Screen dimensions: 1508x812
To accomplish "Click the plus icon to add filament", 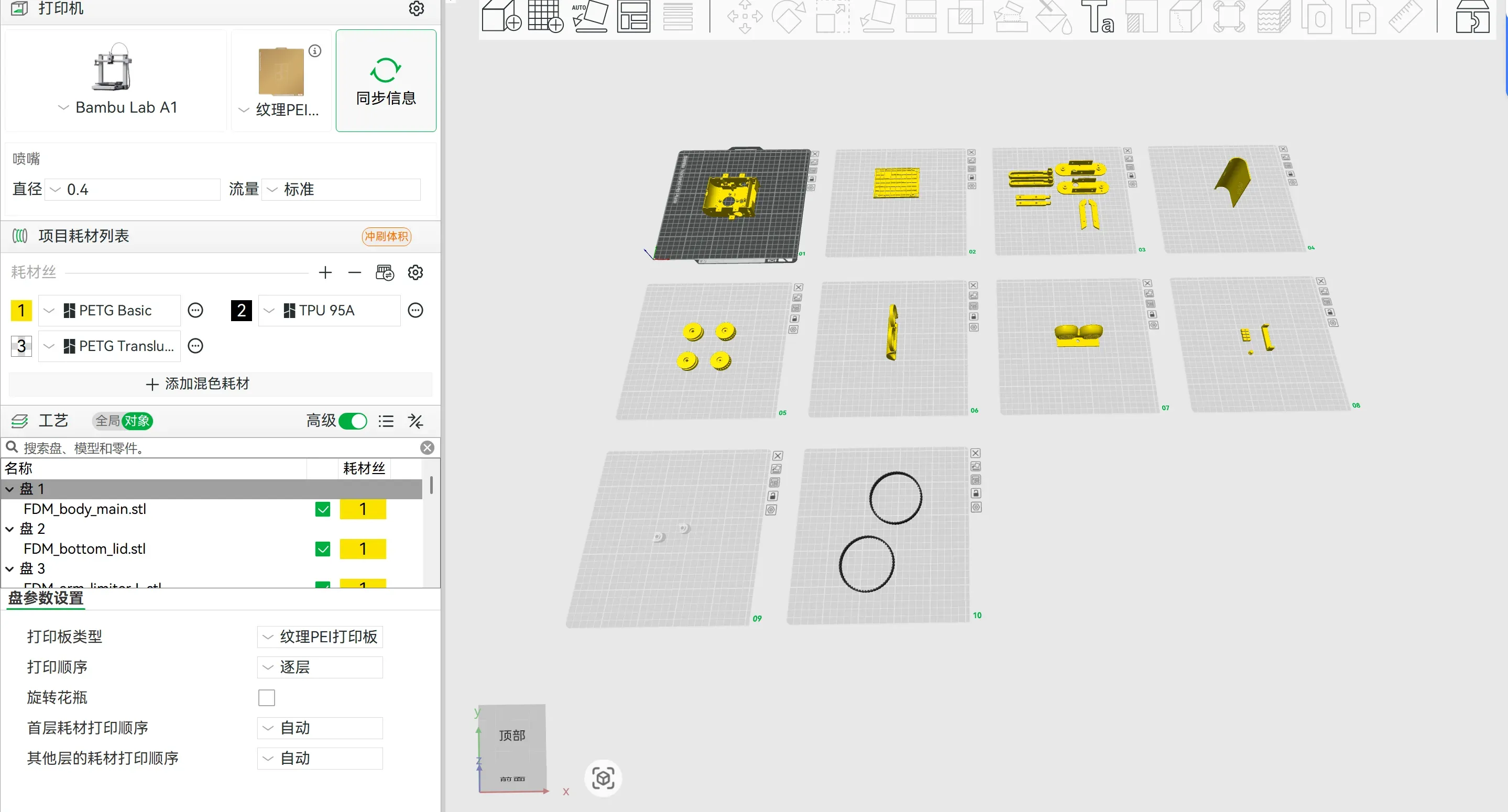I will coord(325,272).
